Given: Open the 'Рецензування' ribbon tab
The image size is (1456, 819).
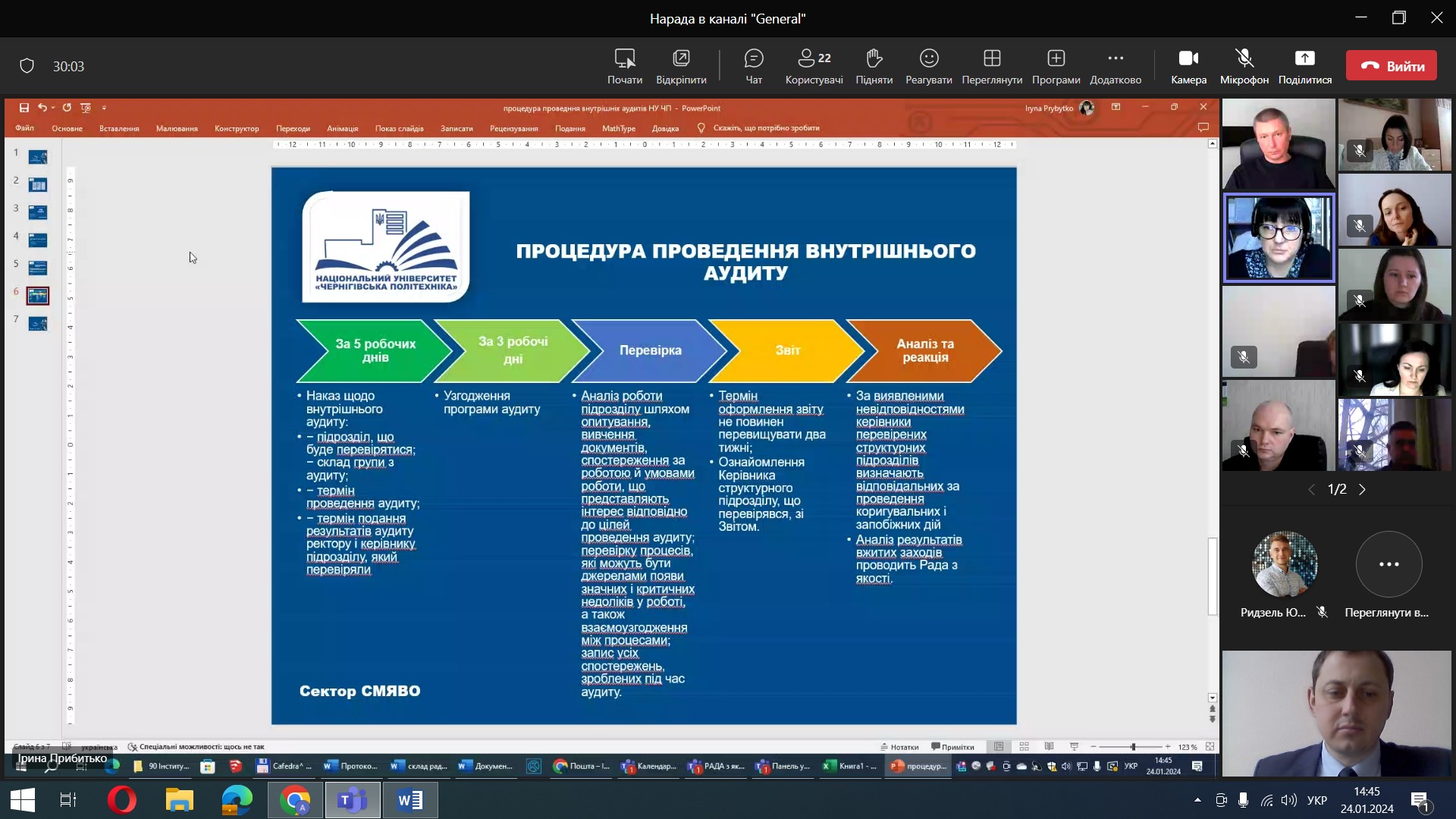Looking at the screenshot, I should tap(513, 128).
